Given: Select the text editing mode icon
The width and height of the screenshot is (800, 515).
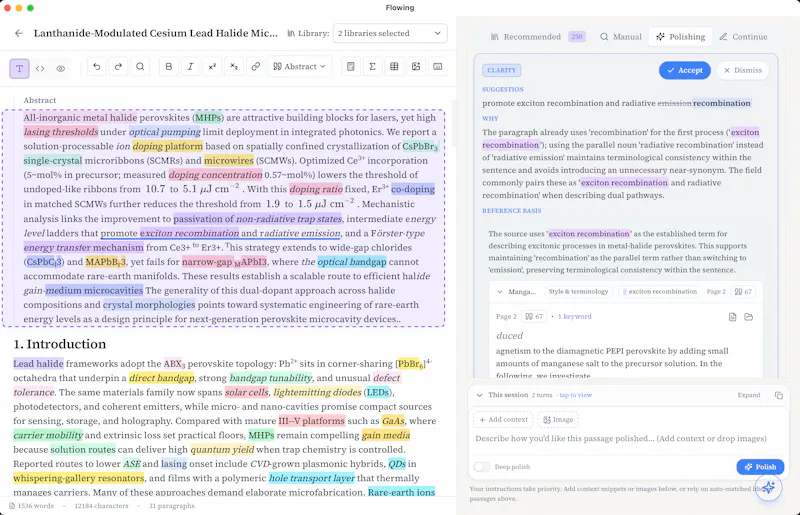Looking at the screenshot, I should [x=19, y=68].
